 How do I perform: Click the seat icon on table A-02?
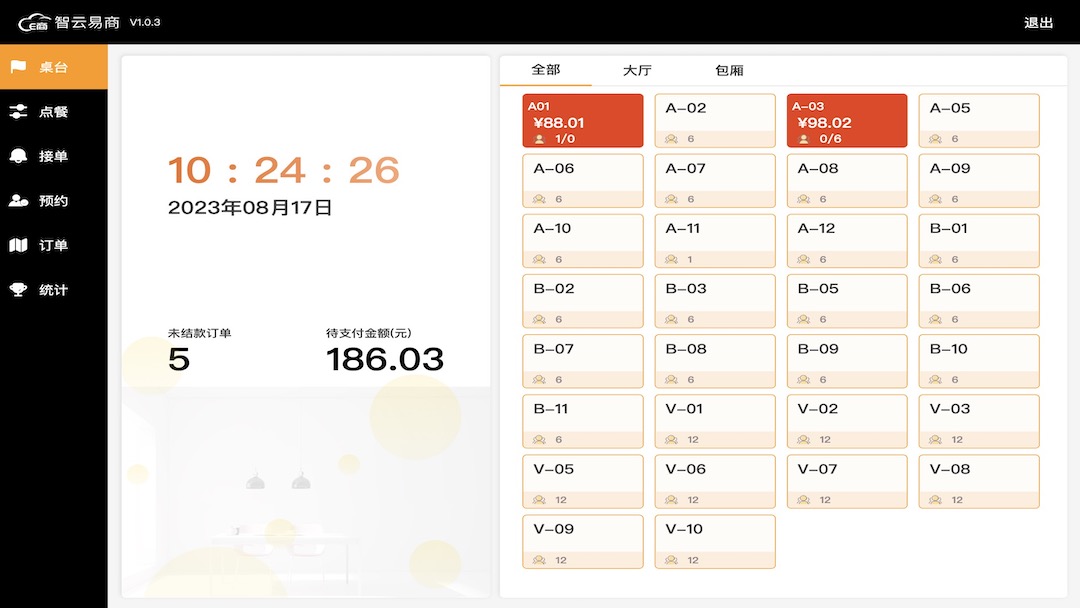click(673, 139)
